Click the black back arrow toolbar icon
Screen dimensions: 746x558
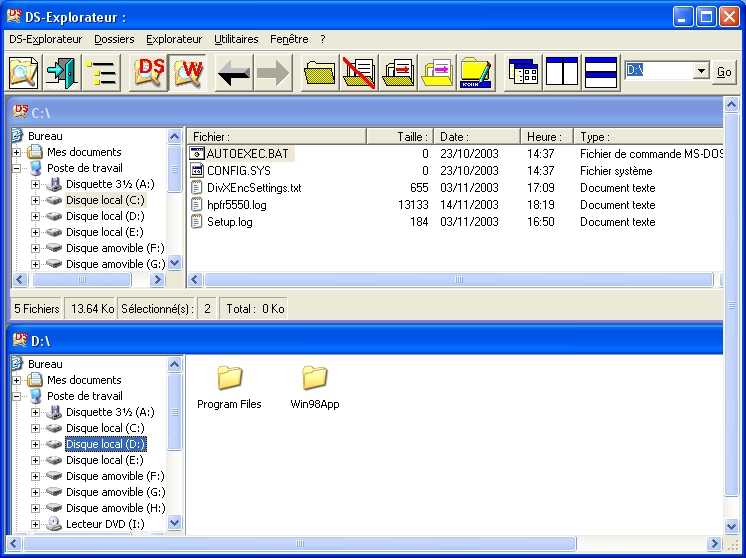click(x=234, y=73)
